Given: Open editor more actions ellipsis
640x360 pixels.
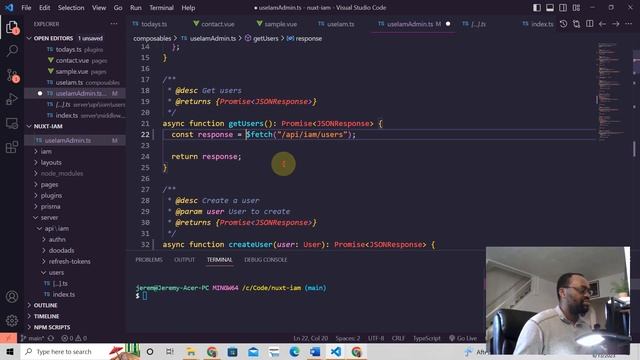Looking at the screenshot, I should 629,24.
